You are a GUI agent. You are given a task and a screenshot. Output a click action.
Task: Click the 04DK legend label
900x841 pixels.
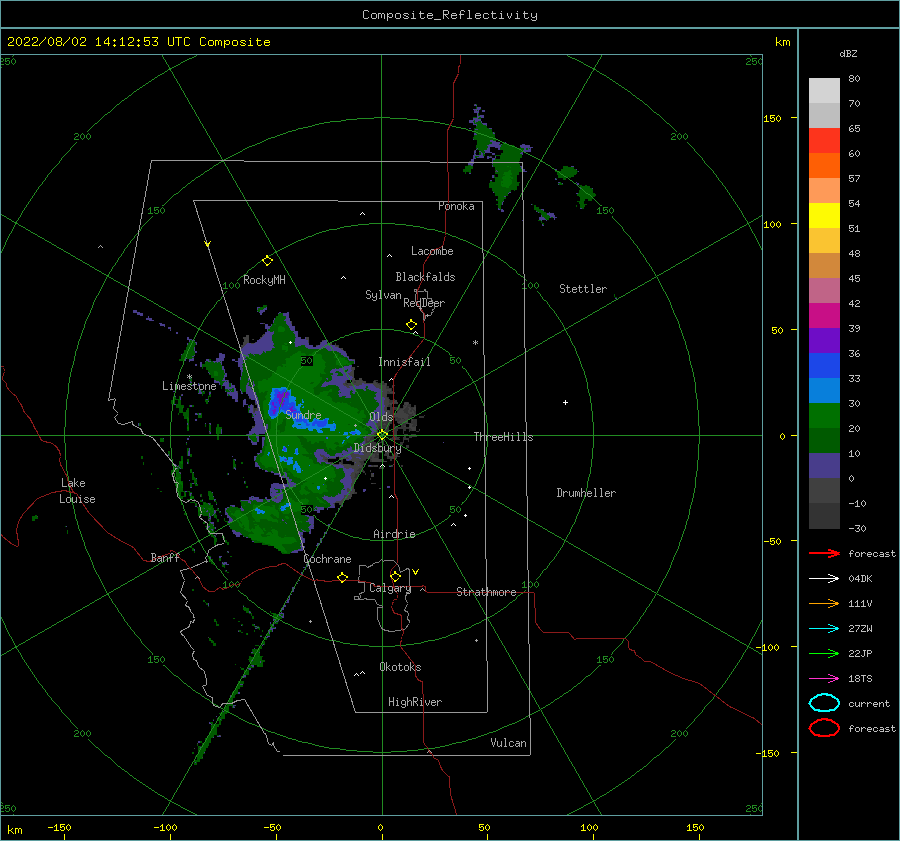[x=860, y=579]
